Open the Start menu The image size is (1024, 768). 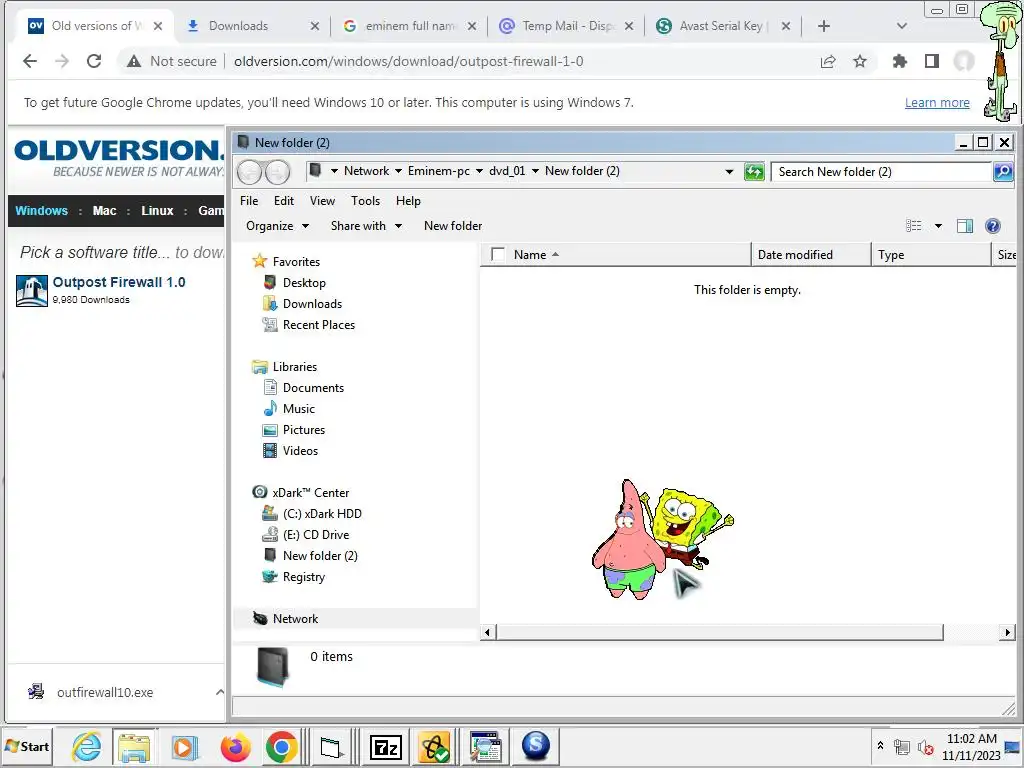[27, 746]
